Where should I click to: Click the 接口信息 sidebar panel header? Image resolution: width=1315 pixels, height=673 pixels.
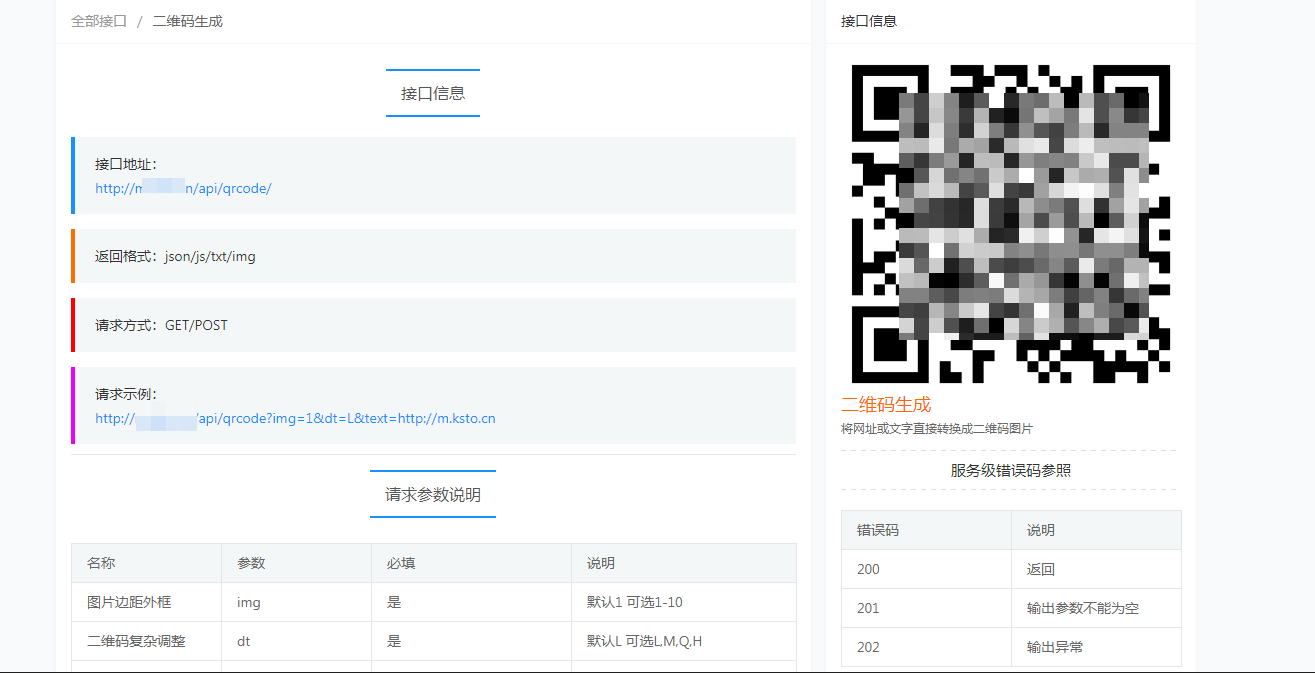869,21
